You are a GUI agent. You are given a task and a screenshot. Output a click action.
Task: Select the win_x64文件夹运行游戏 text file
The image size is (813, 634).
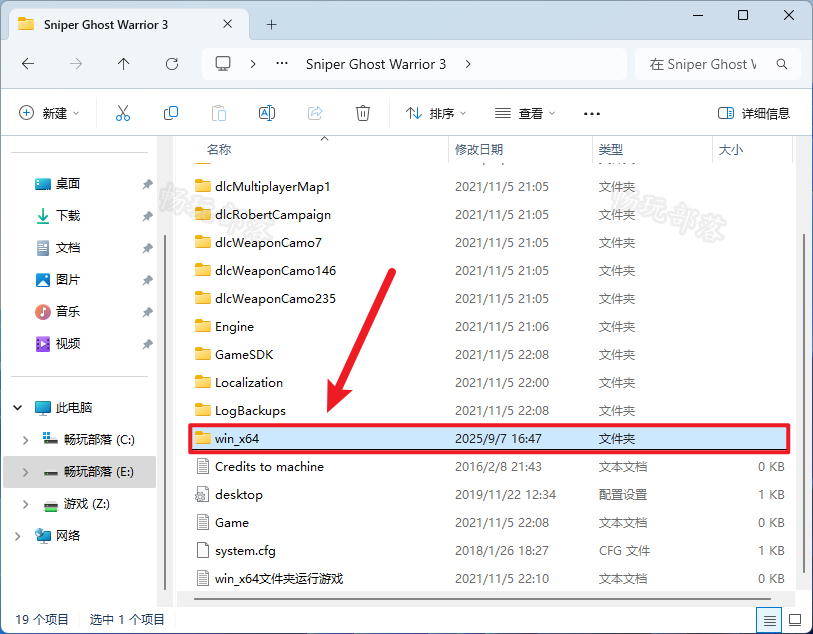pyautogui.click(x=279, y=579)
